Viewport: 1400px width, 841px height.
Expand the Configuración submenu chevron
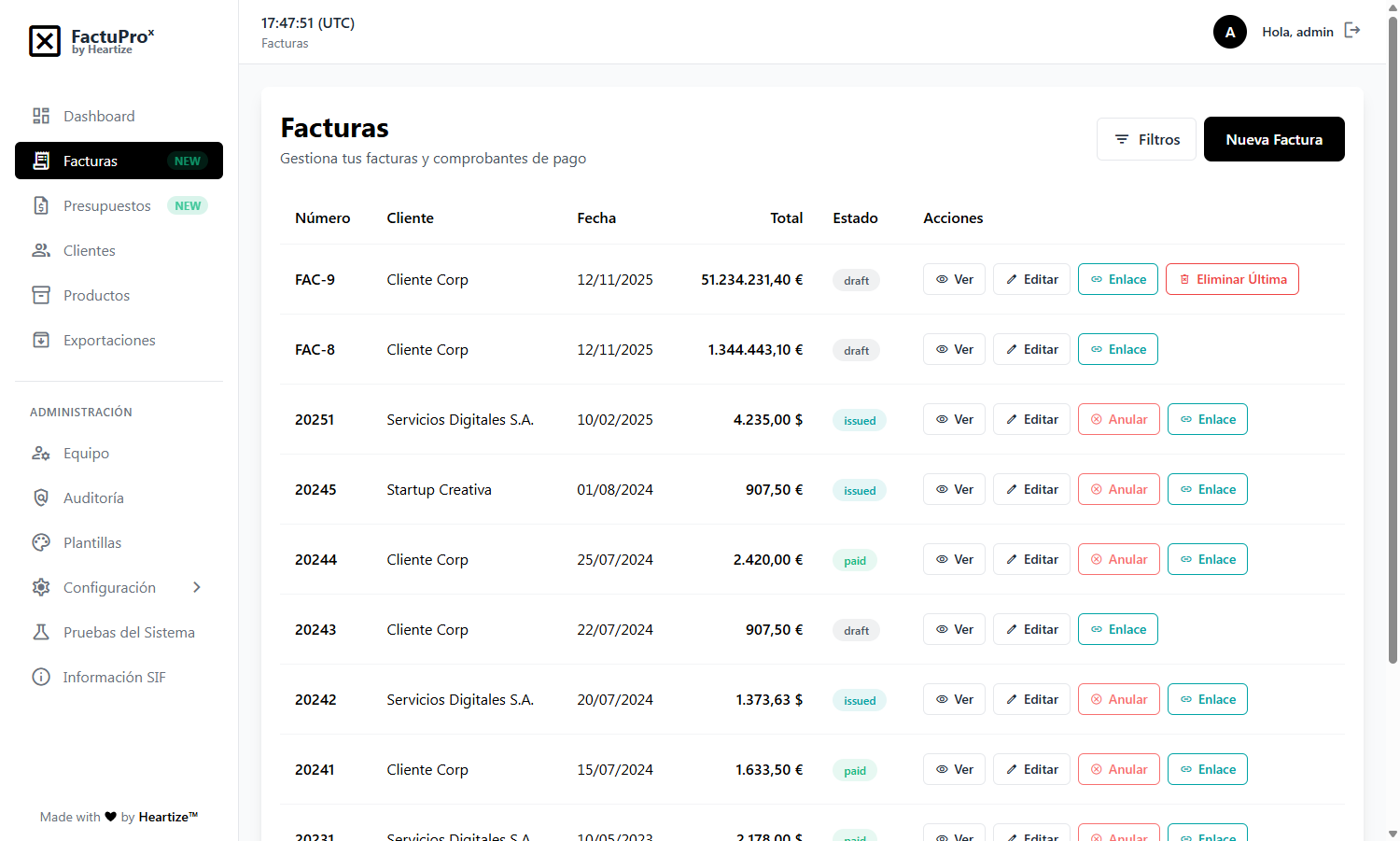(x=197, y=587)
